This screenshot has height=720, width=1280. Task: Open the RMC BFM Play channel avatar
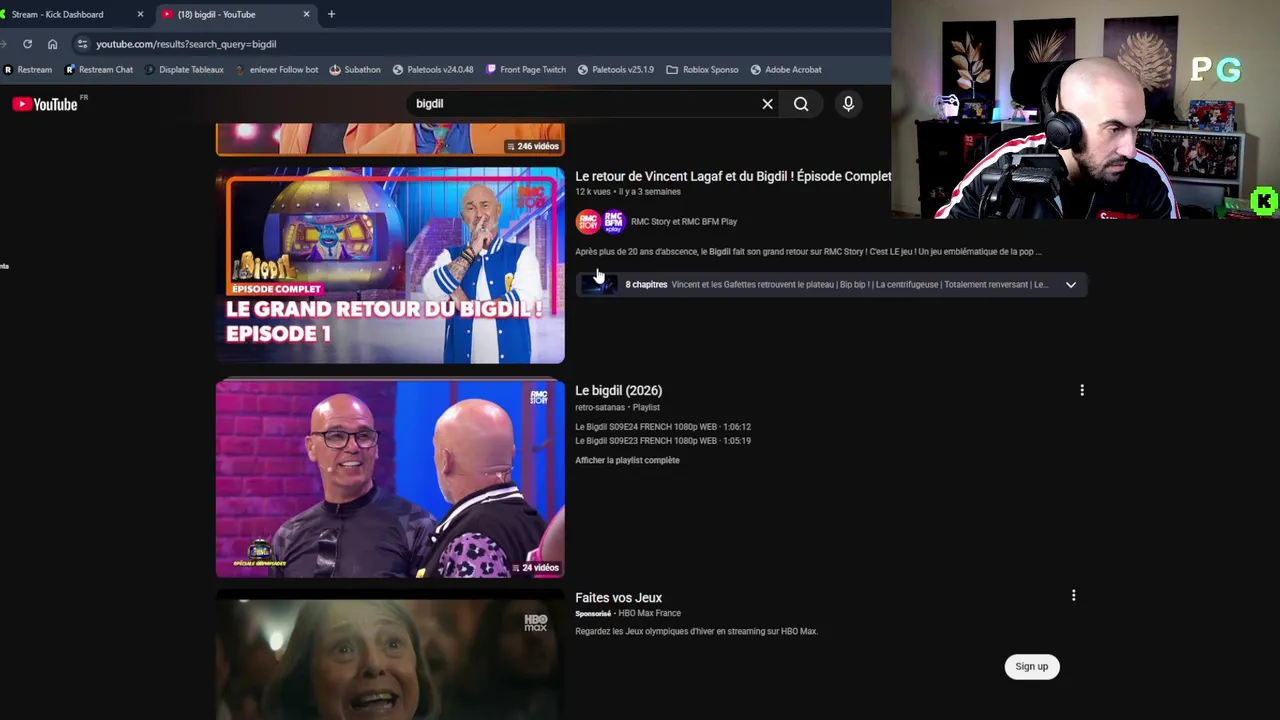613,221
